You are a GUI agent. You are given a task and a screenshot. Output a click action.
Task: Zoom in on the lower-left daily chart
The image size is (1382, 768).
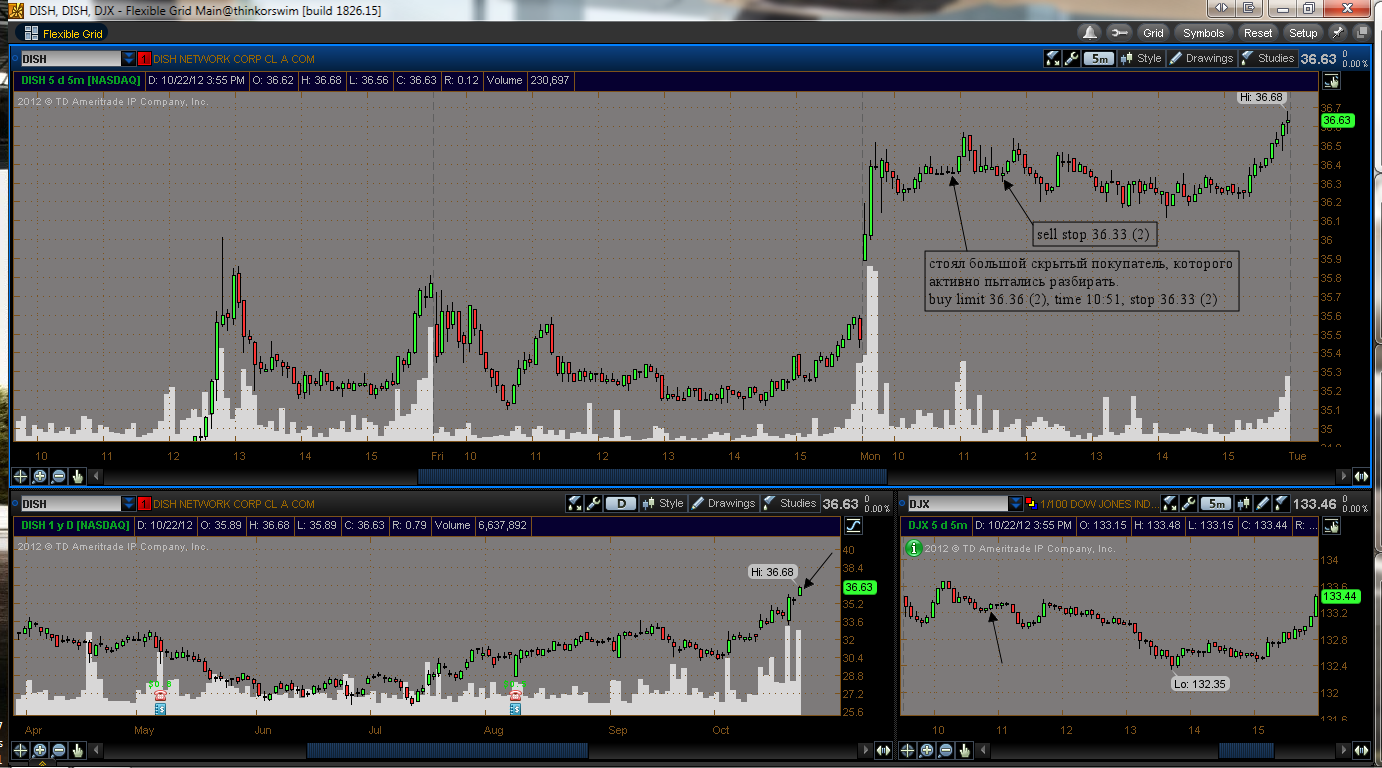pos(40,749)
